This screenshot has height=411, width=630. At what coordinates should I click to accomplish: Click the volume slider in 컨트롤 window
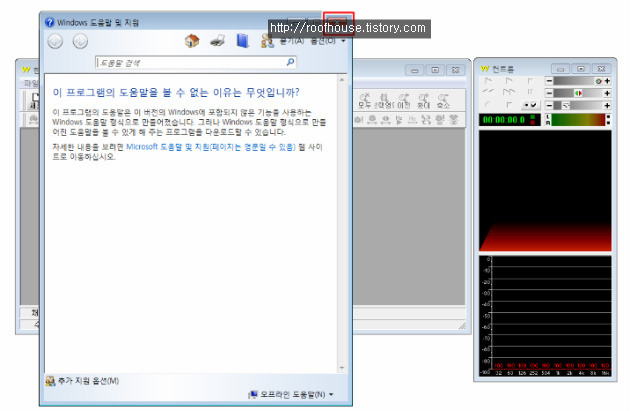pos(578,81)
